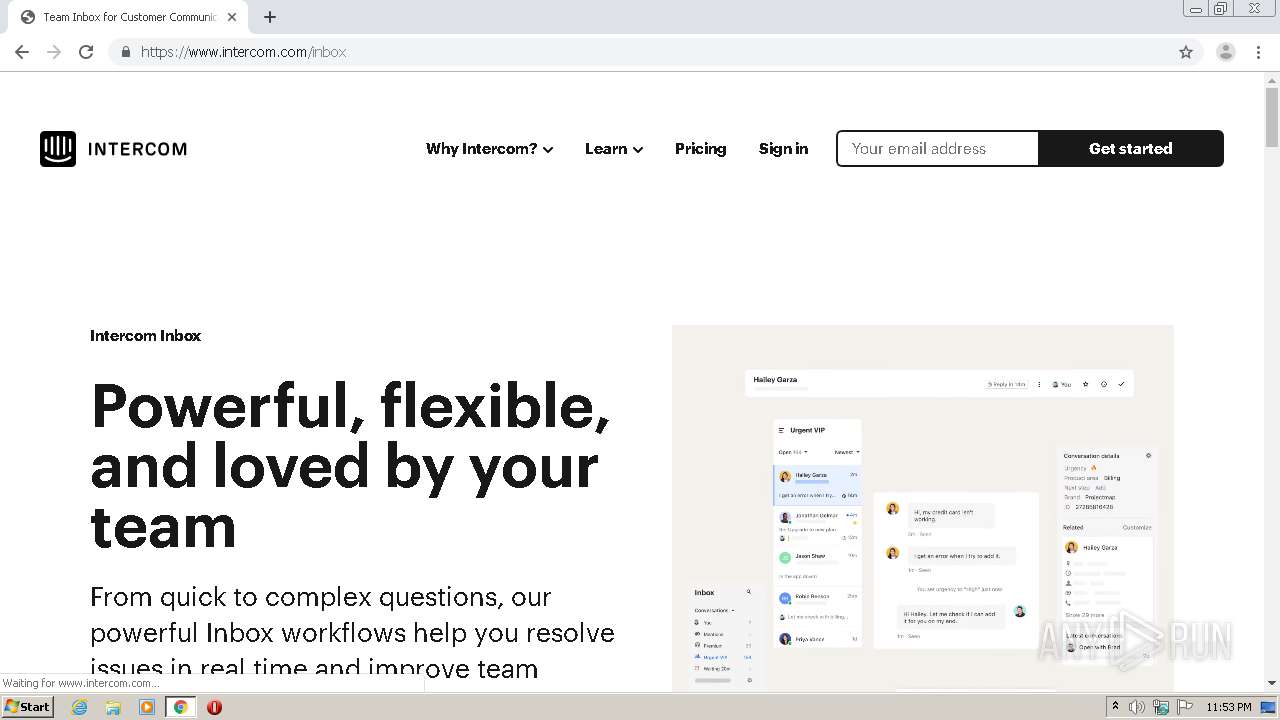The width and height of the screenshot is (1280, 720).
Task: Open the network tray icon
Action: tap(1161, 707)
